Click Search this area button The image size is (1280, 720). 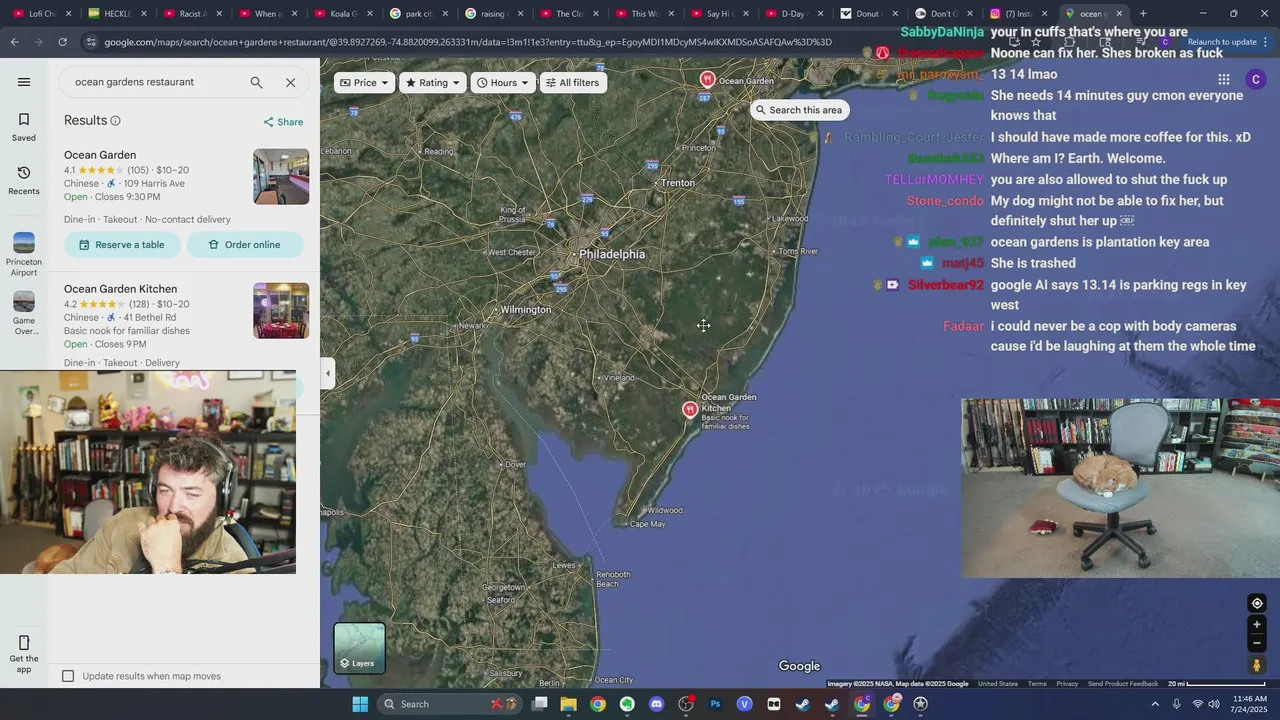(x=798, y=110)
